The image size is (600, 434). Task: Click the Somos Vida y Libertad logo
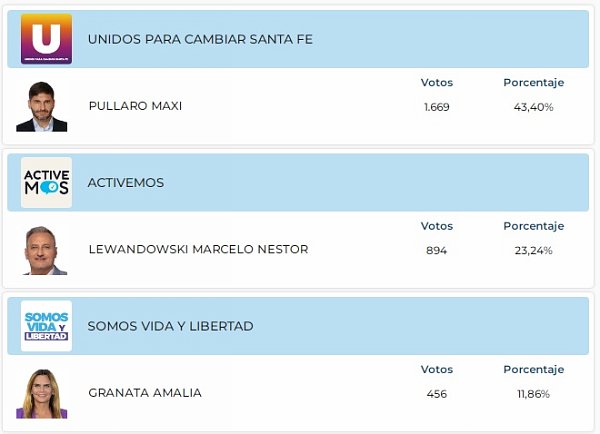46,326
